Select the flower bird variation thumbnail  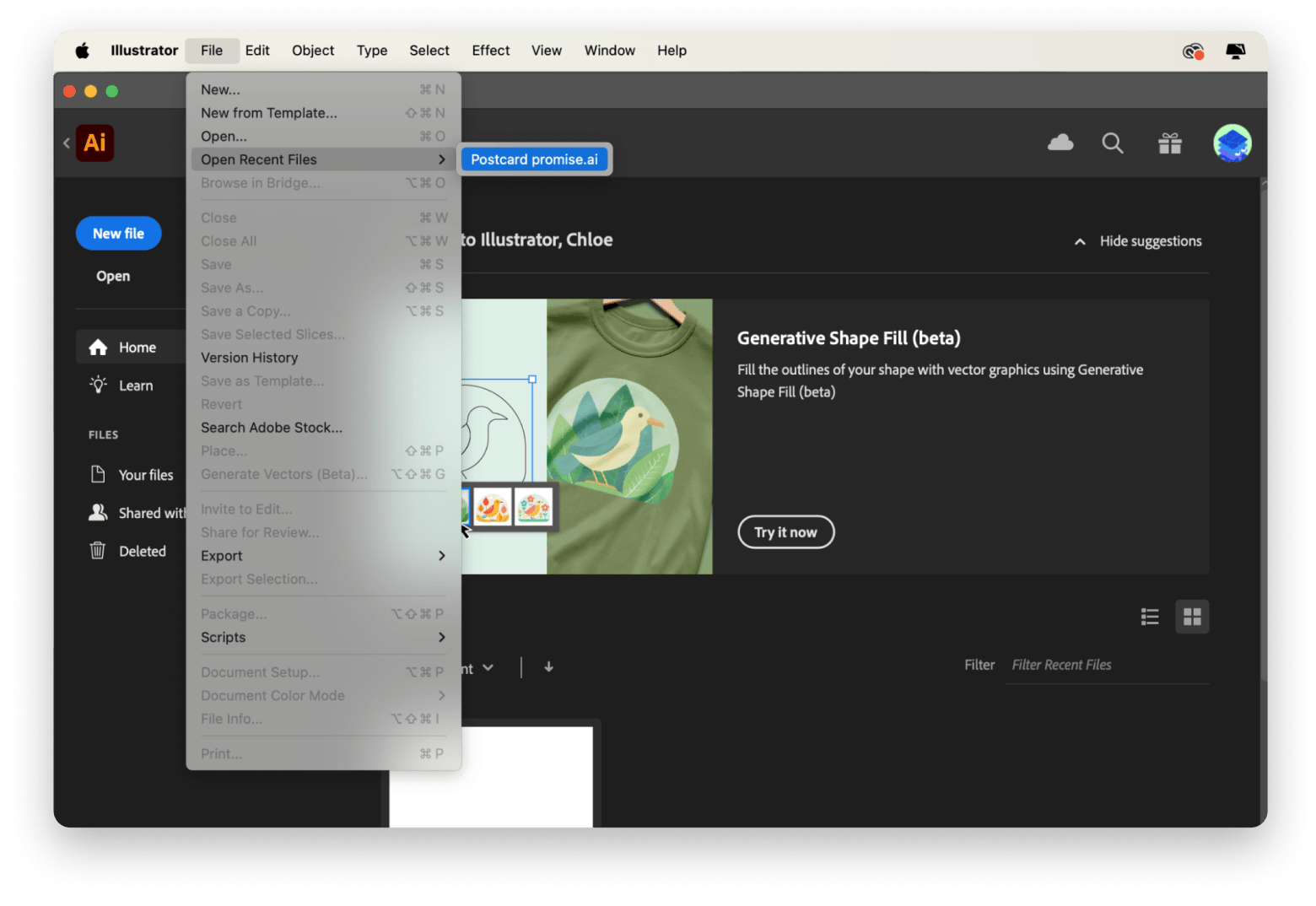(534, 508)
